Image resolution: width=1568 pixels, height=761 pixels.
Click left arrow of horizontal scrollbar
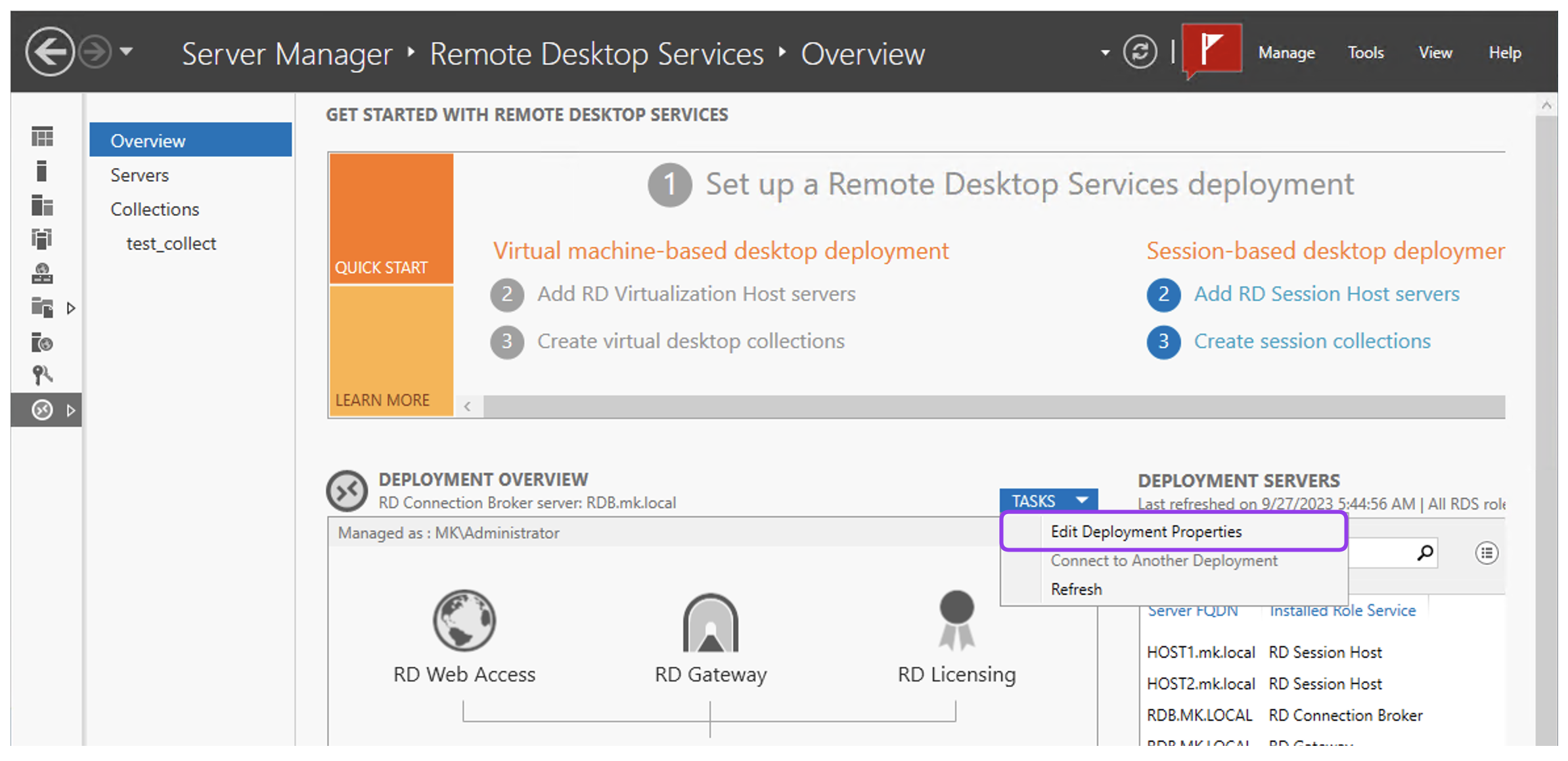(x=467, y=406)
